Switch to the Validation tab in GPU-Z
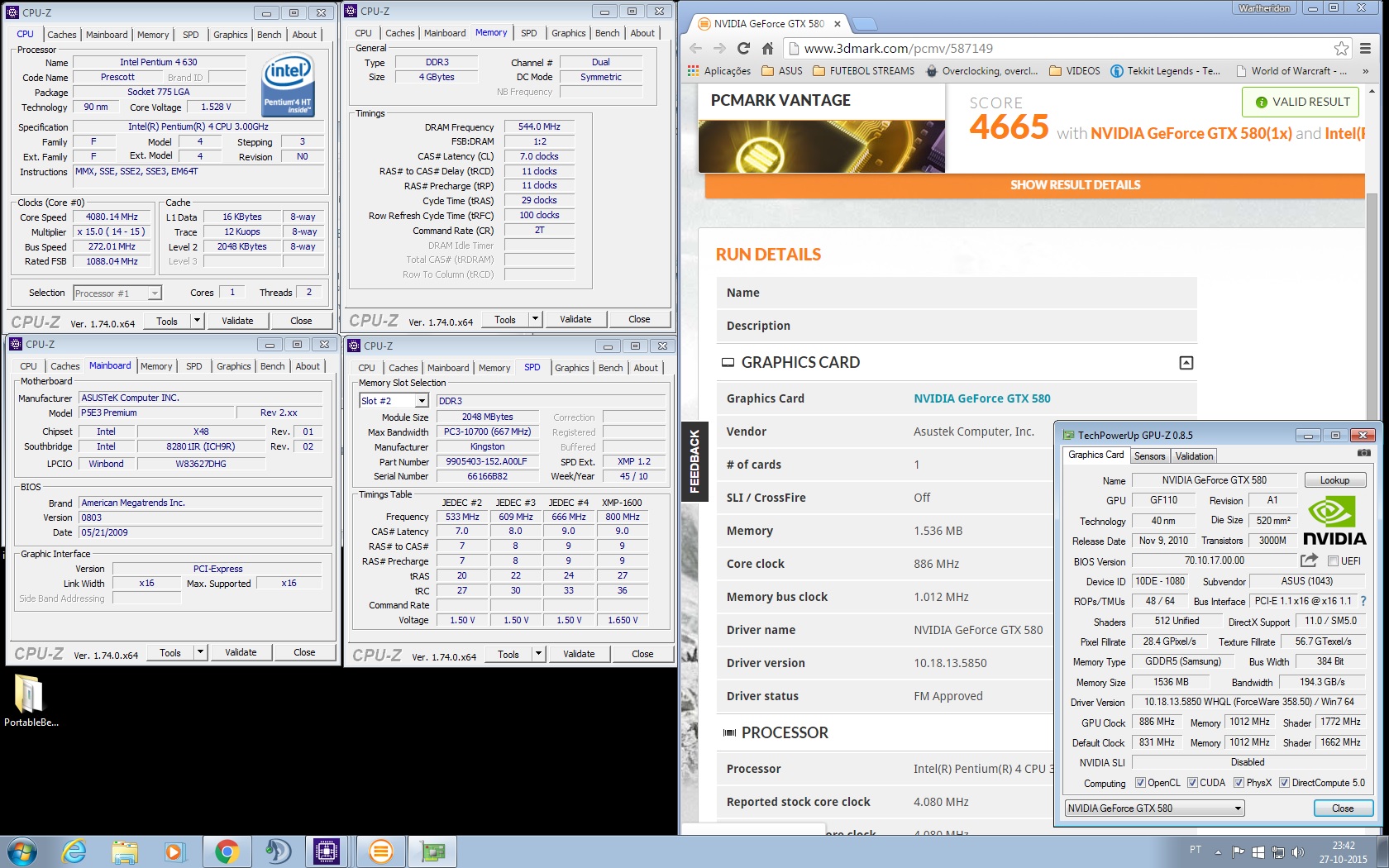The width and height of the screenshot is (1389, 868). tap(1194, 456)
